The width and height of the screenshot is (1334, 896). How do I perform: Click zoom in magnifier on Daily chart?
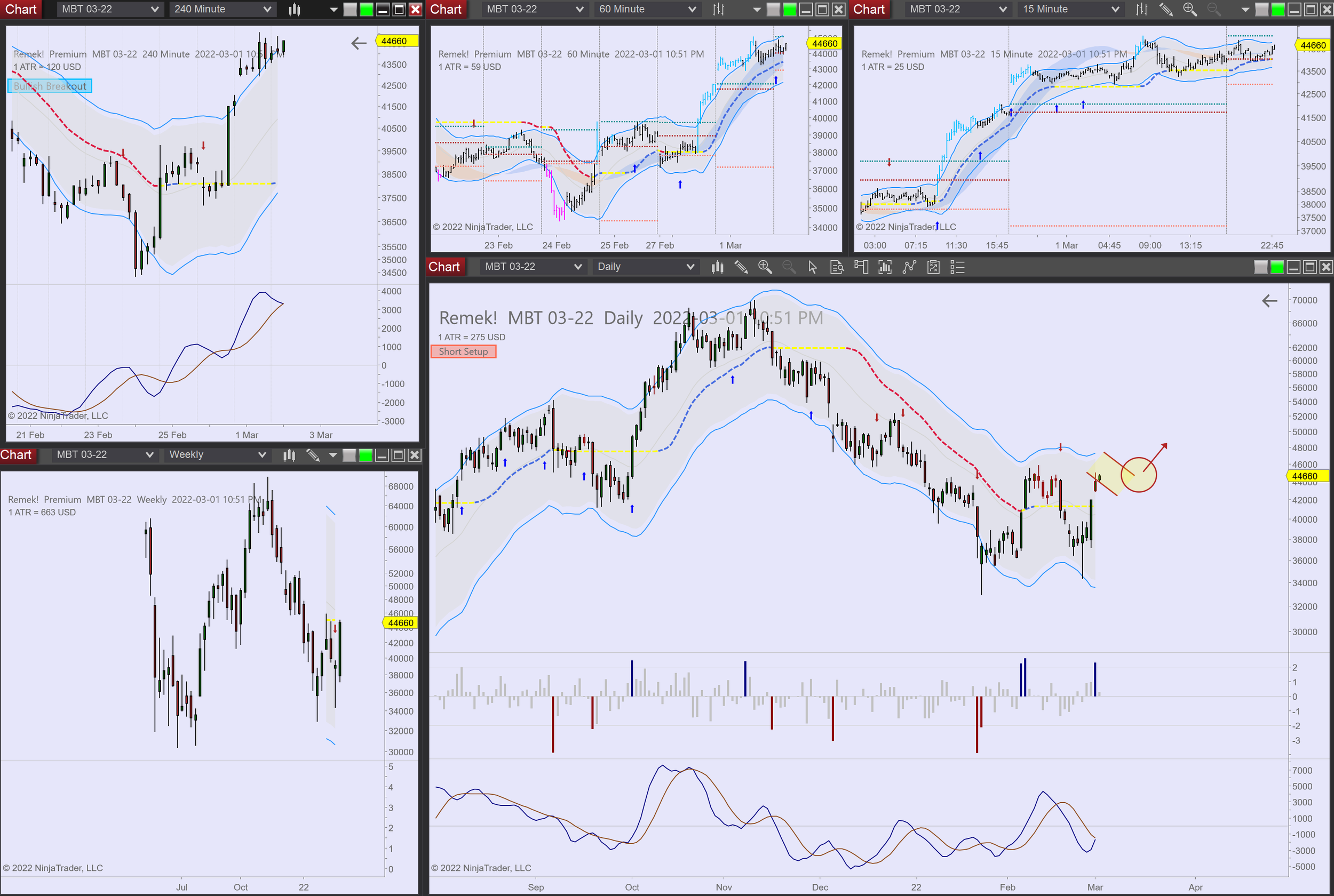(x=765, y=267)
